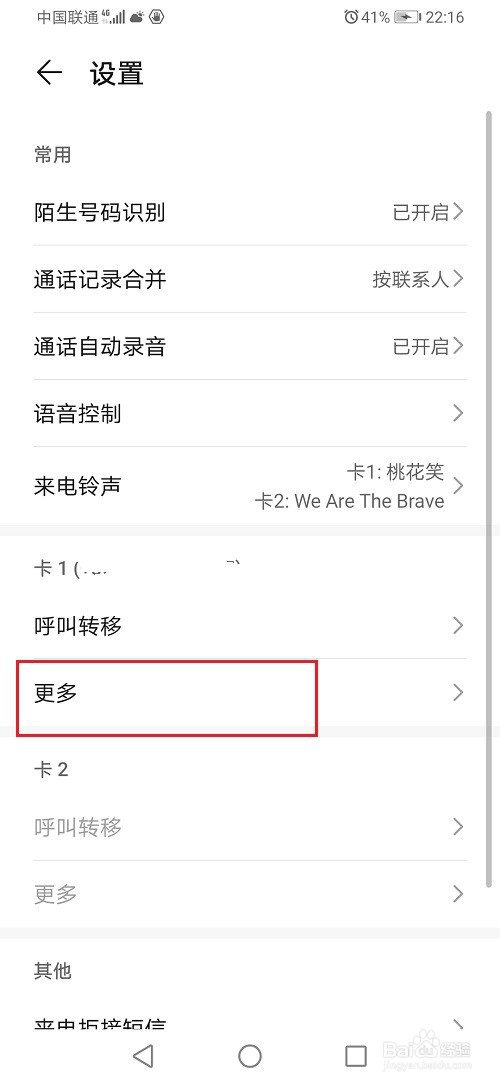Screen dimensions: 500x1083
Task: Tap the home circle navigation button
Action: click(249, 1055)
